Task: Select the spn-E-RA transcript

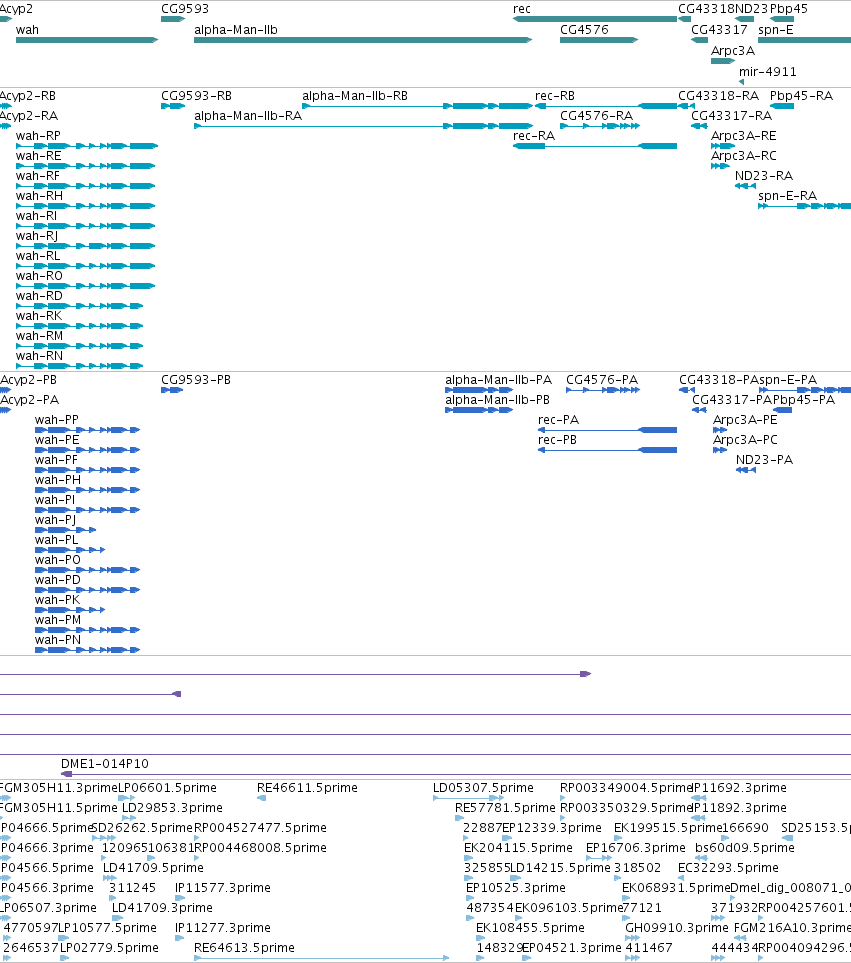Action: click(x=804, y=206)
